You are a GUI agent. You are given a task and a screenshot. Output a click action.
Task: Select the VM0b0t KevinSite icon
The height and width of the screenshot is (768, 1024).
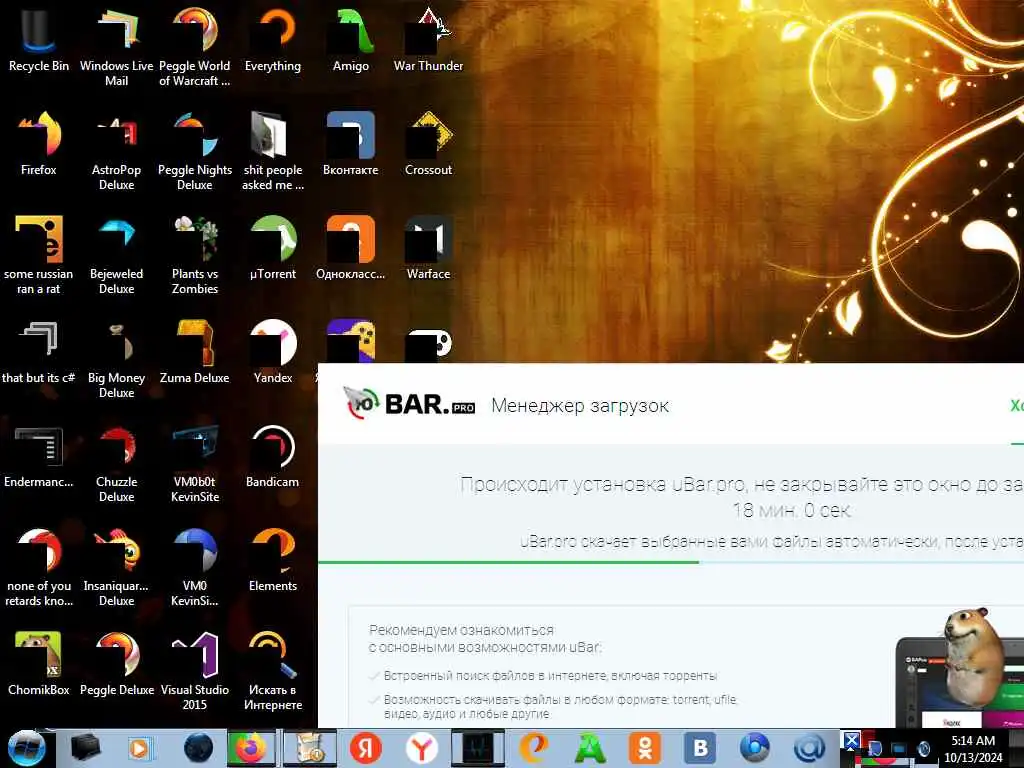pyautogui.click(x=195, y=462)
